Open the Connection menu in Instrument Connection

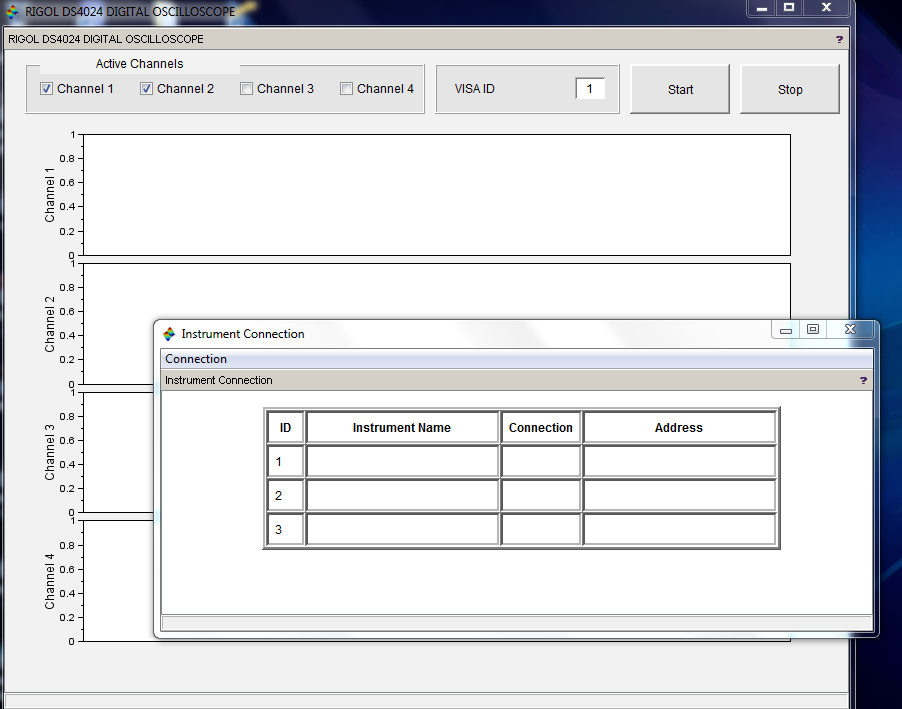[x=196, y=359]
